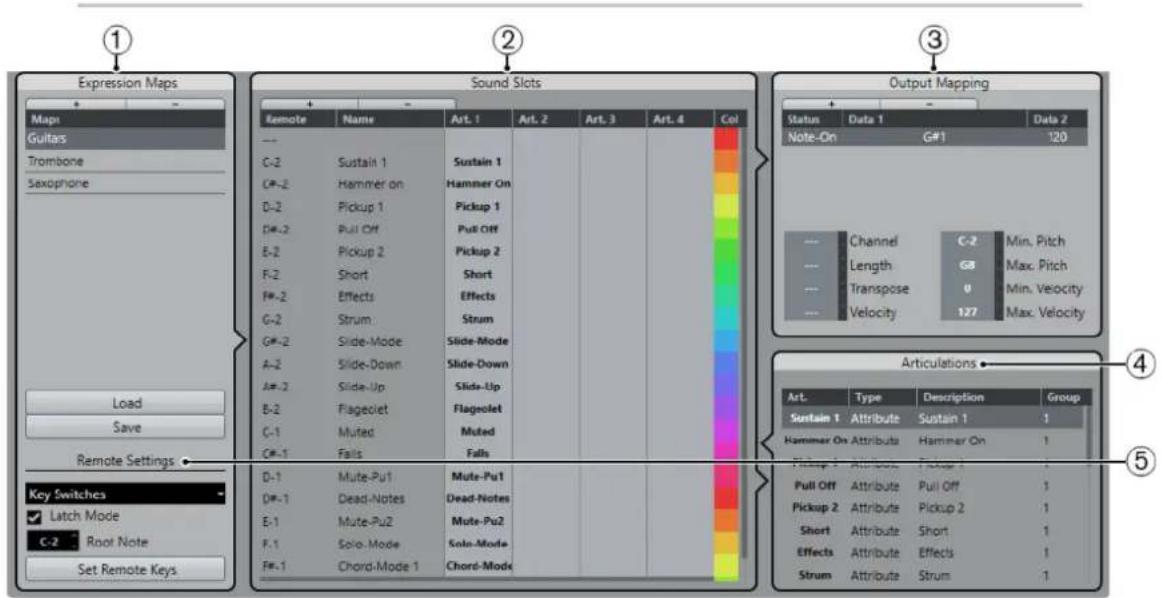Click the Min. Velocity 0 field
The height and width of the screenshot is (598, 1162).
[967, 288]
